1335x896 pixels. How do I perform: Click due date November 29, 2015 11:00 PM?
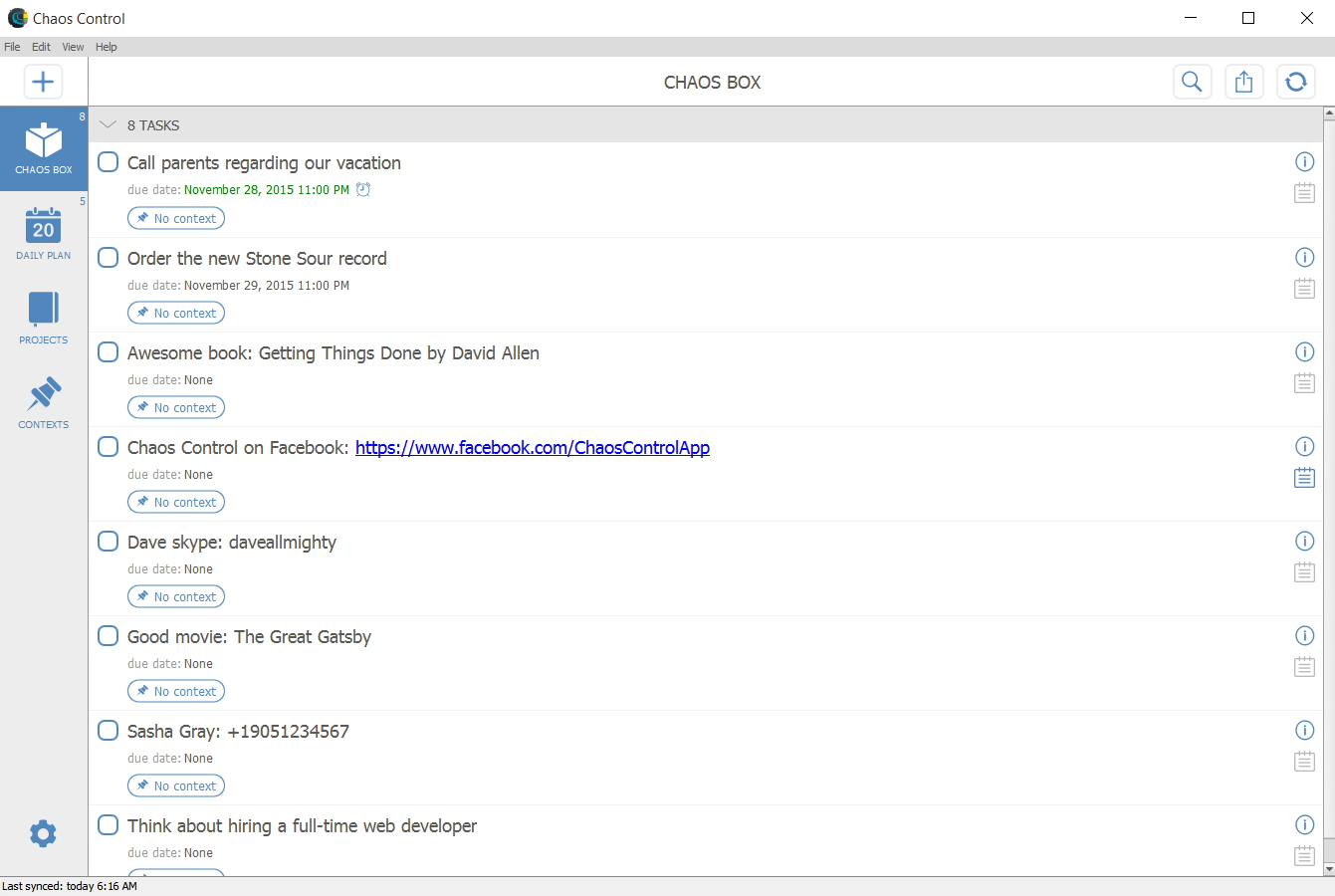pyautogui.click(x=267, y=286)
